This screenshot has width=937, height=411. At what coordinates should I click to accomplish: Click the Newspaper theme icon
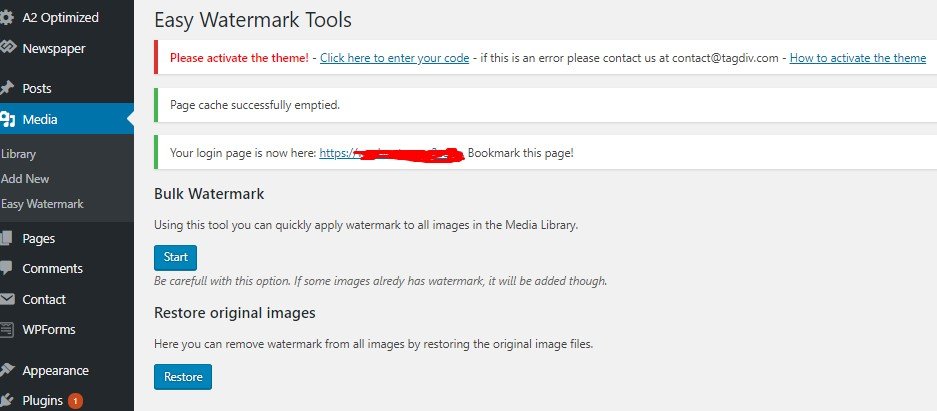coord(7,48)
